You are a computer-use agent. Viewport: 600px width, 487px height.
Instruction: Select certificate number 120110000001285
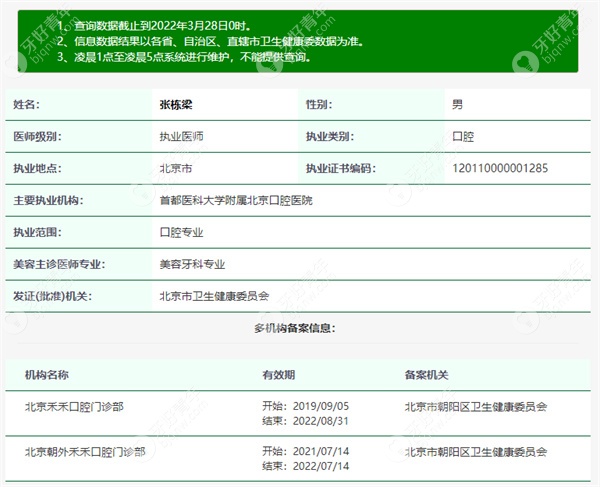click(500, 168)
